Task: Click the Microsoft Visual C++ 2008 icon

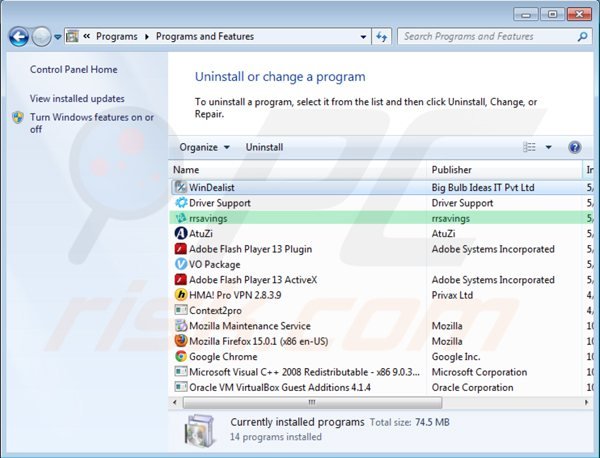Action: [x=181, y=372]
